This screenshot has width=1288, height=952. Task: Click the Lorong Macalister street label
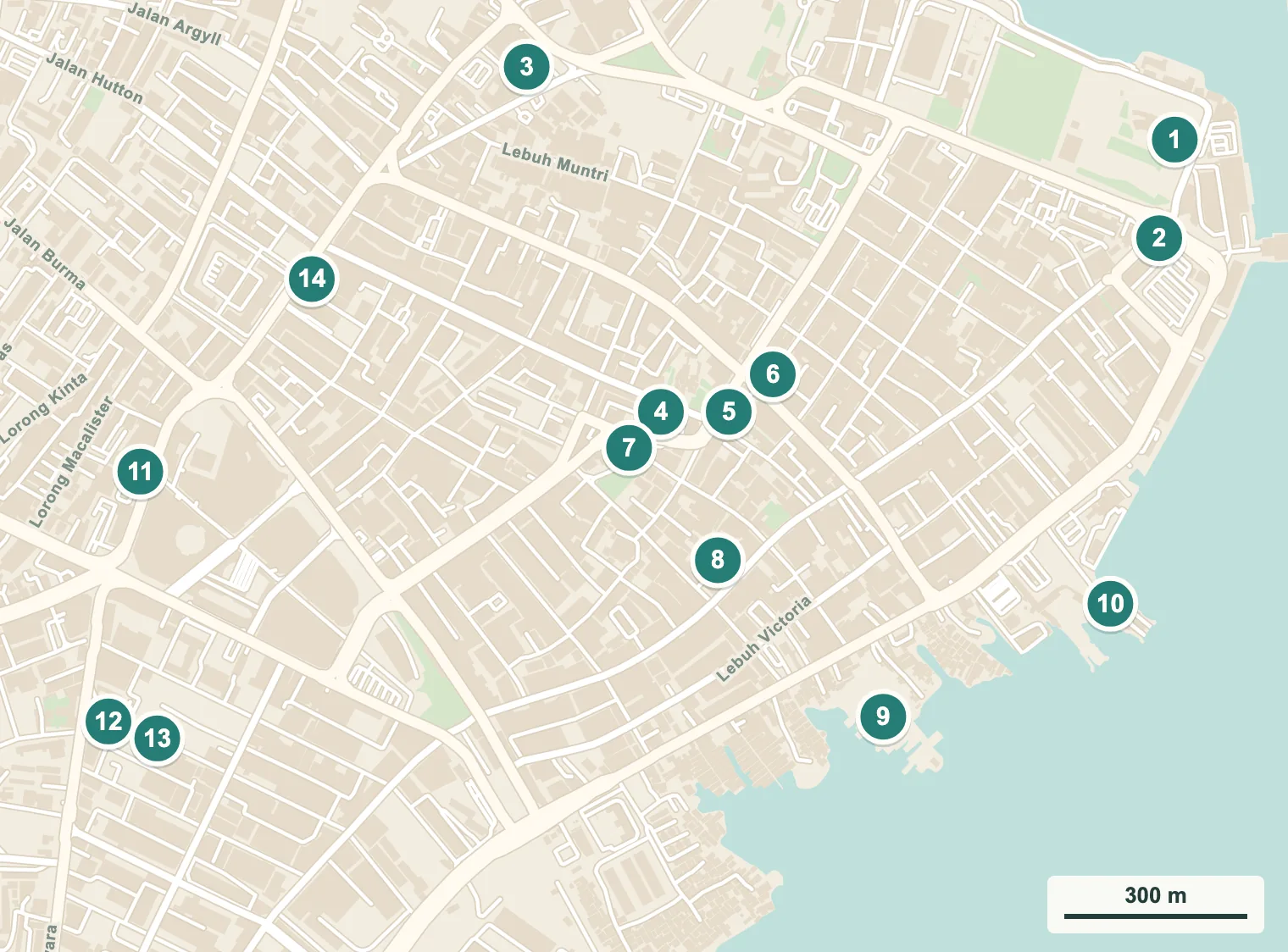(72, 462)
